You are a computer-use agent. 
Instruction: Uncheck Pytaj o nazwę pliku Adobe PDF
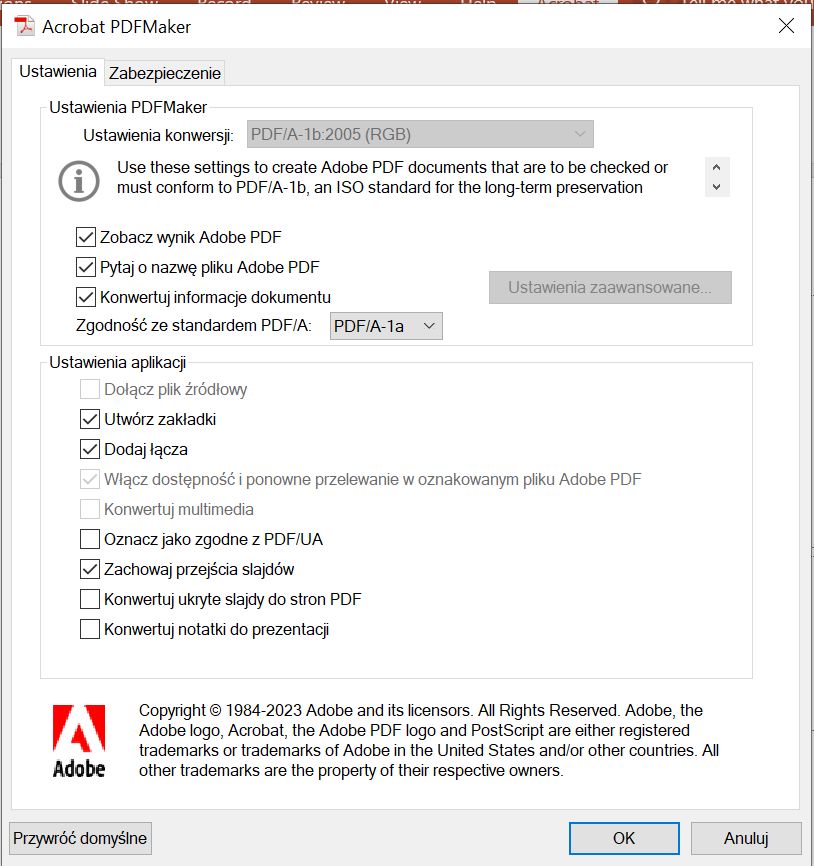[x=85, y=267]
